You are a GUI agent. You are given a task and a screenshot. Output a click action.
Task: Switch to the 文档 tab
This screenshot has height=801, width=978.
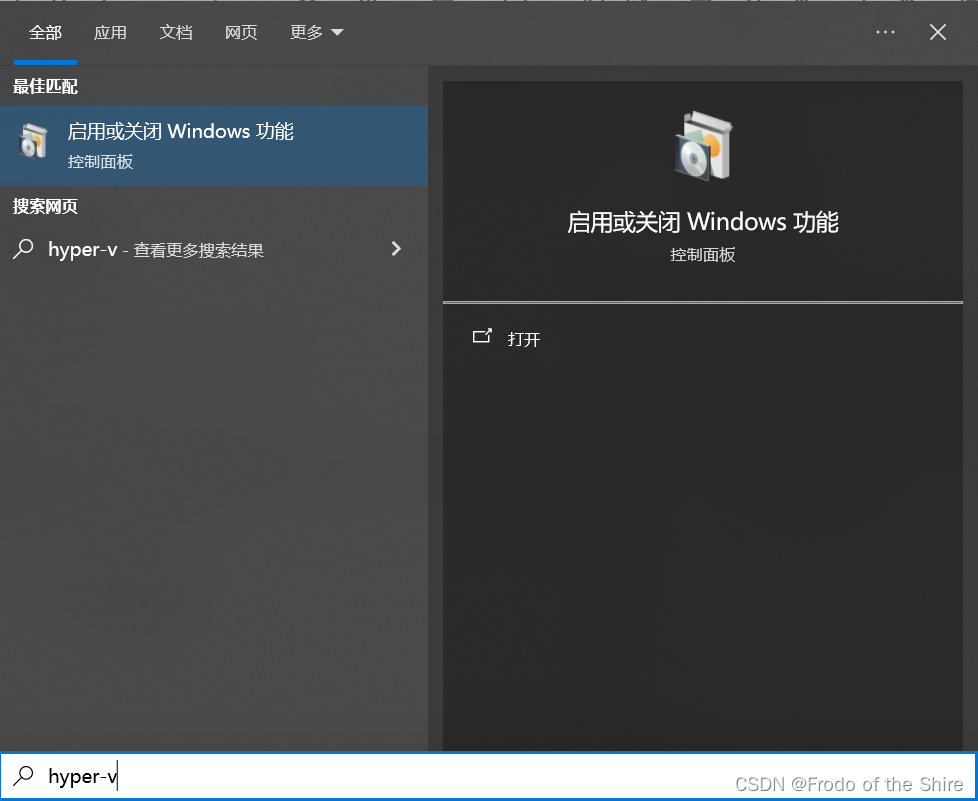[x=176, y=32]
